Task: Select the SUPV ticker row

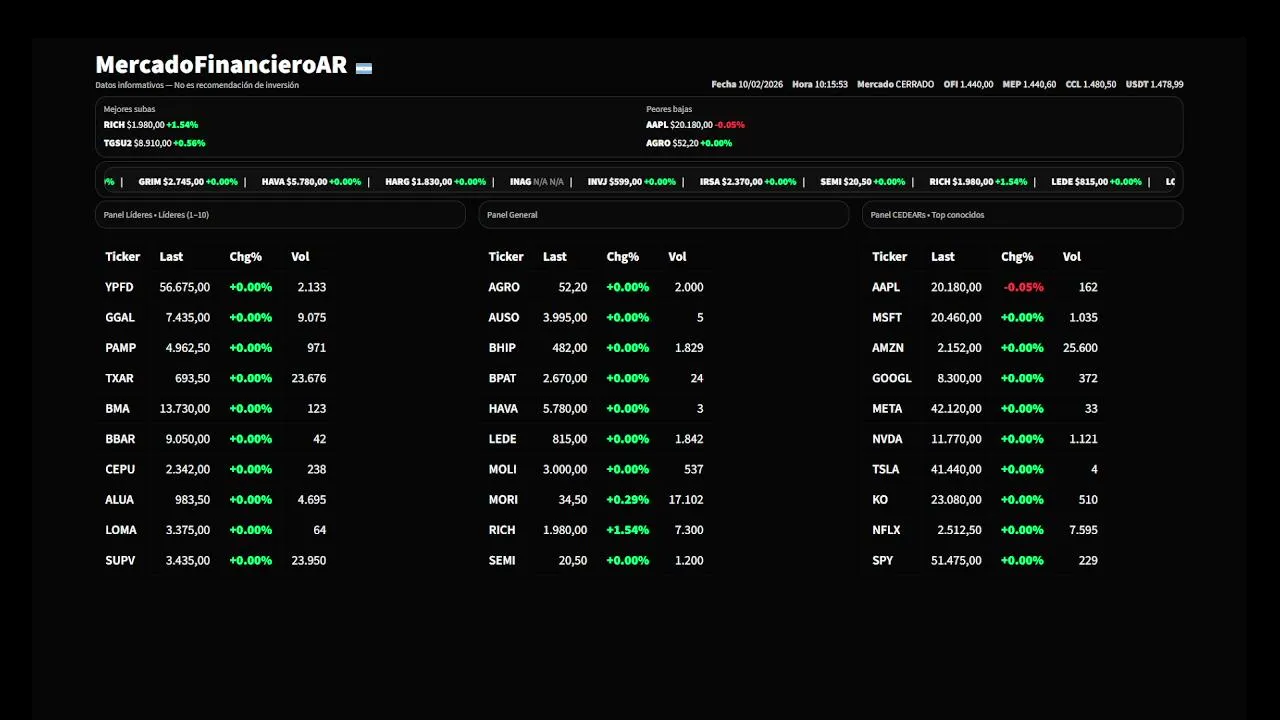Action: (216, 560)
